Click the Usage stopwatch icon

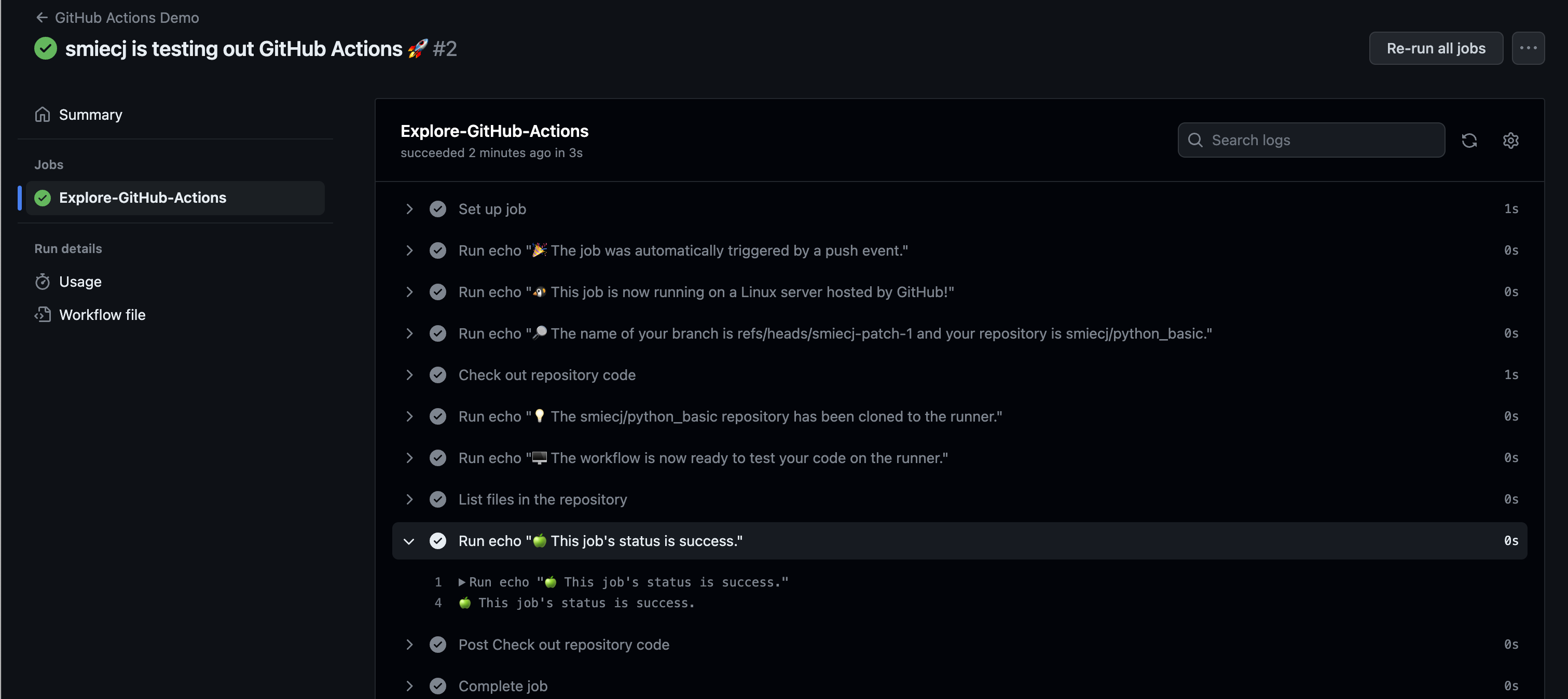[x=42, y=282]
